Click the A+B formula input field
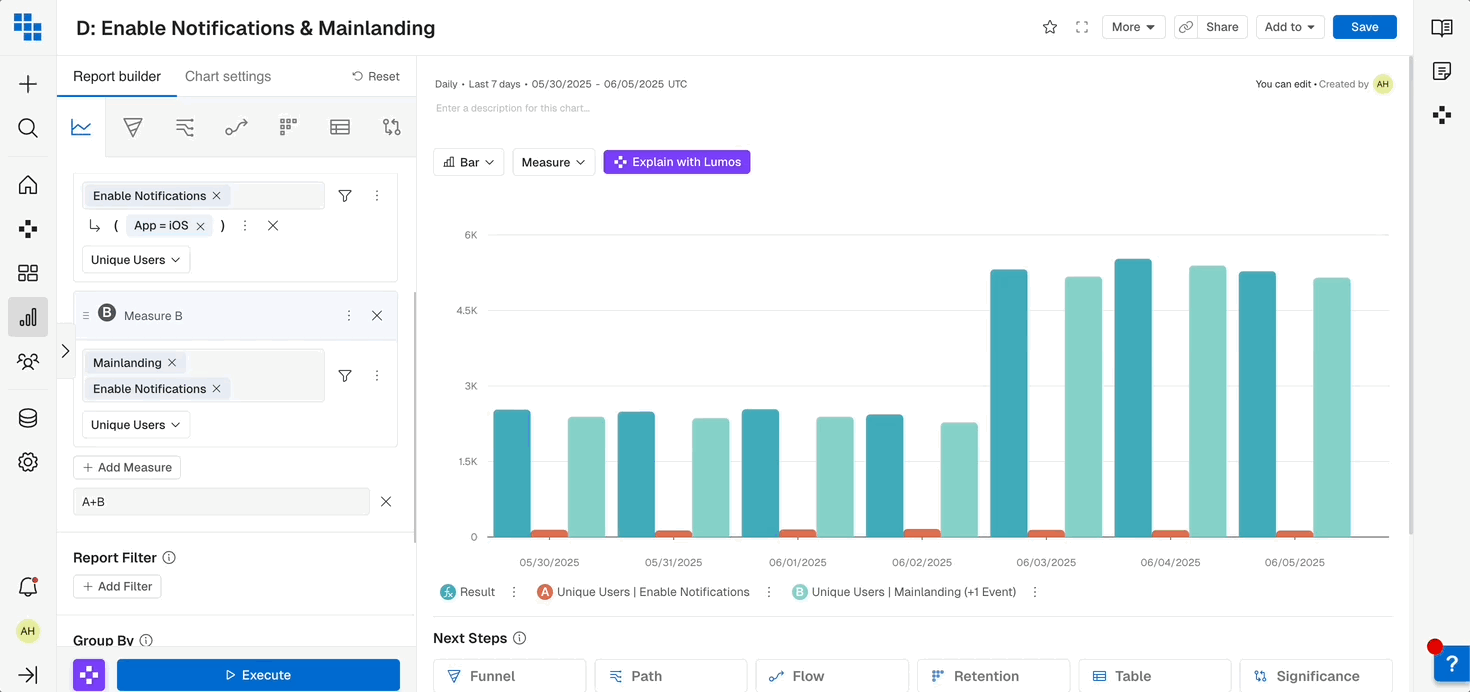1470x692 pixels. [x=221, y=502]
